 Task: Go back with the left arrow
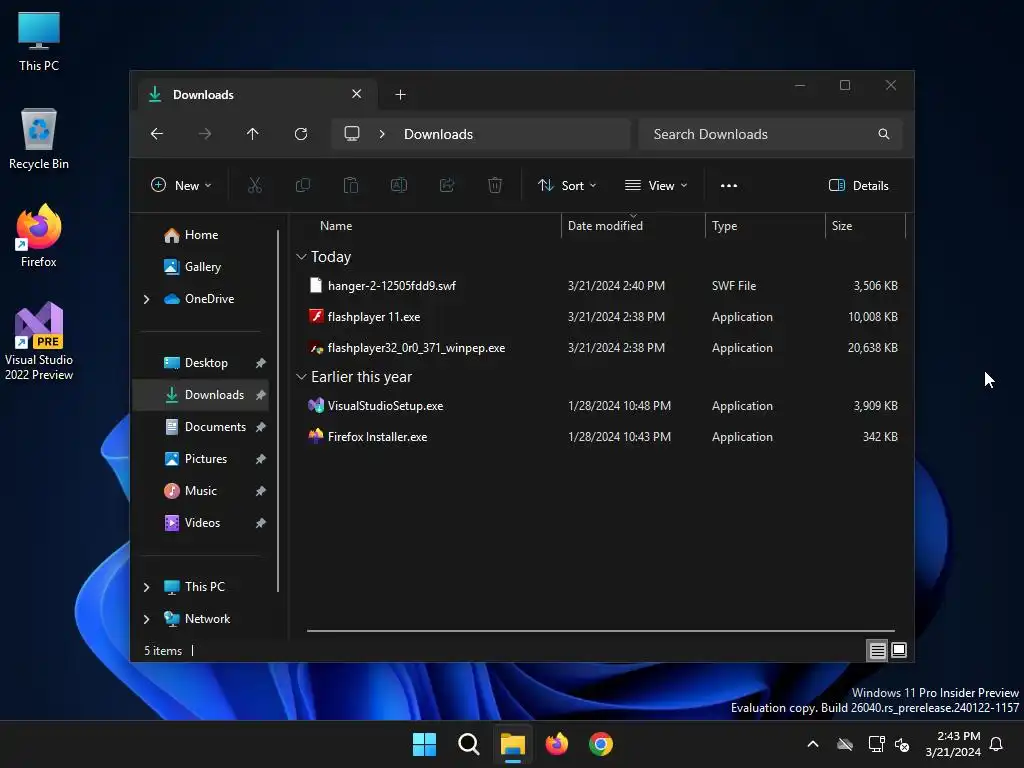157,134
